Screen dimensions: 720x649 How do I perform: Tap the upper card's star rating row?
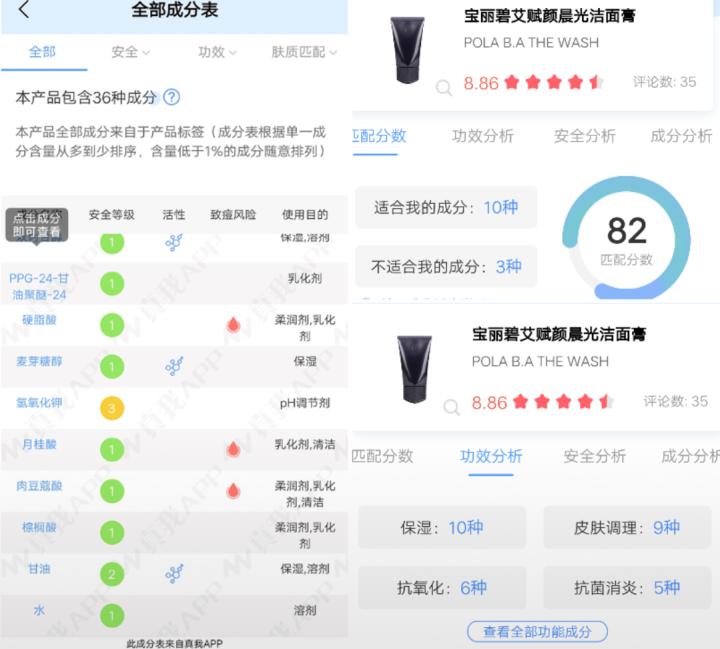tap(555, 82)
